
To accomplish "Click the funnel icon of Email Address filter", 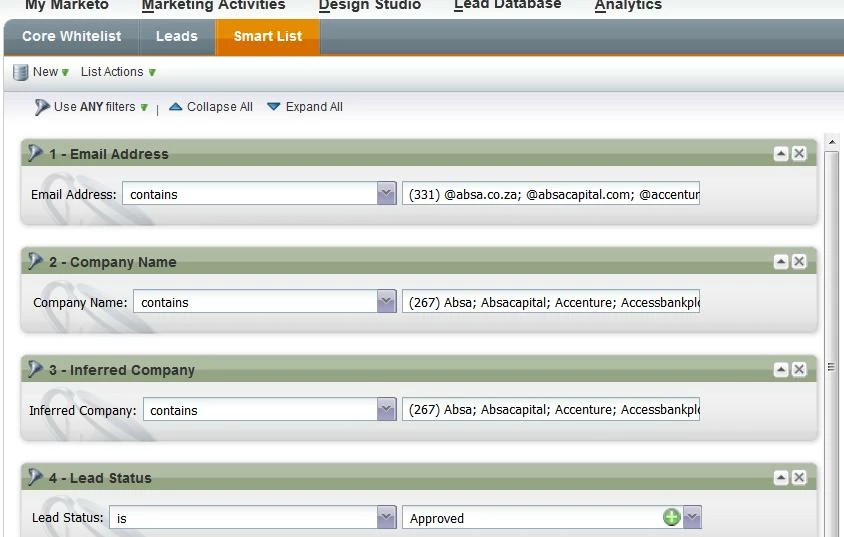I will pos(35,153).
